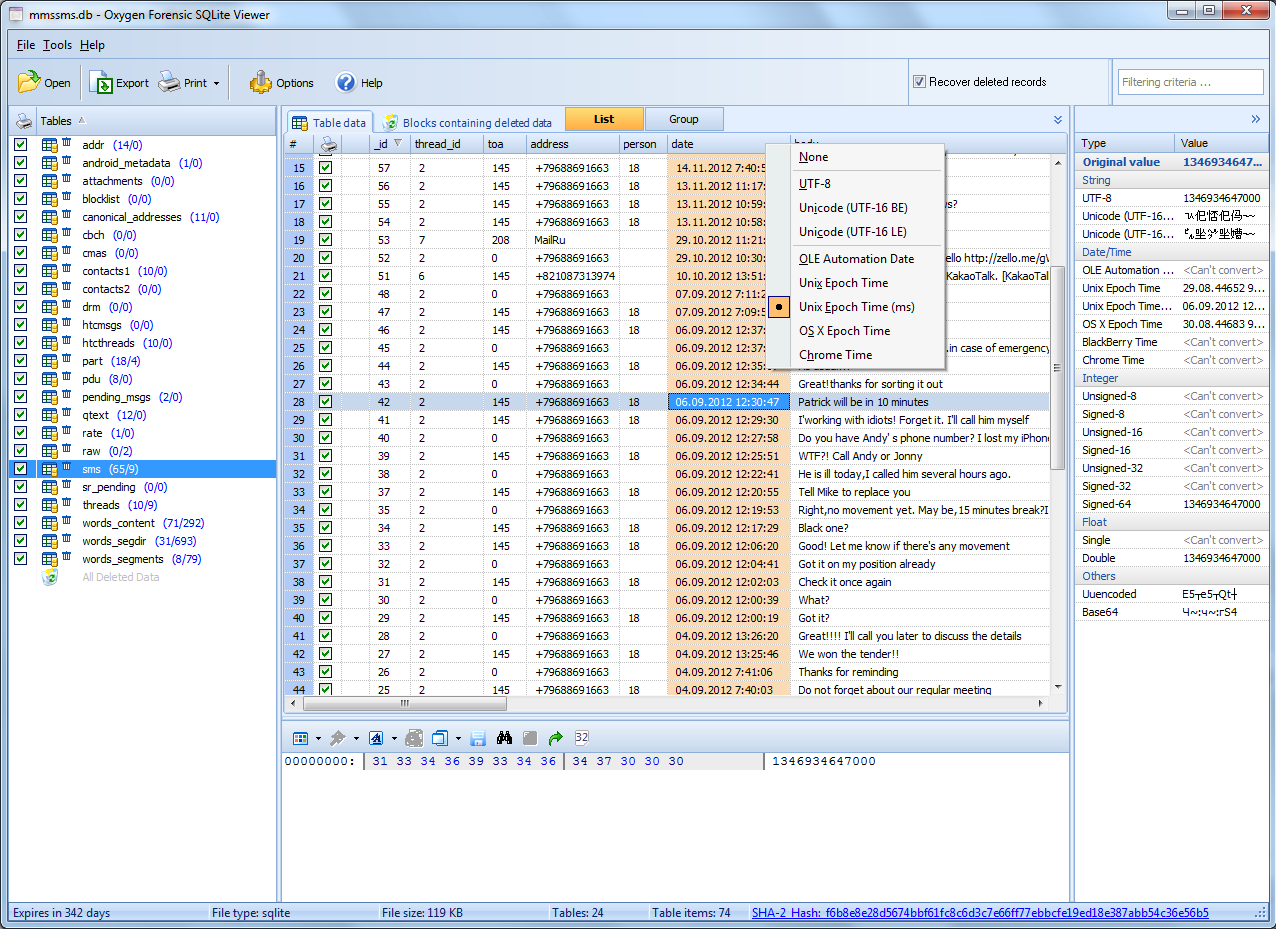Select Unix Epoch Time from context menu

click(x=843, y=283)
